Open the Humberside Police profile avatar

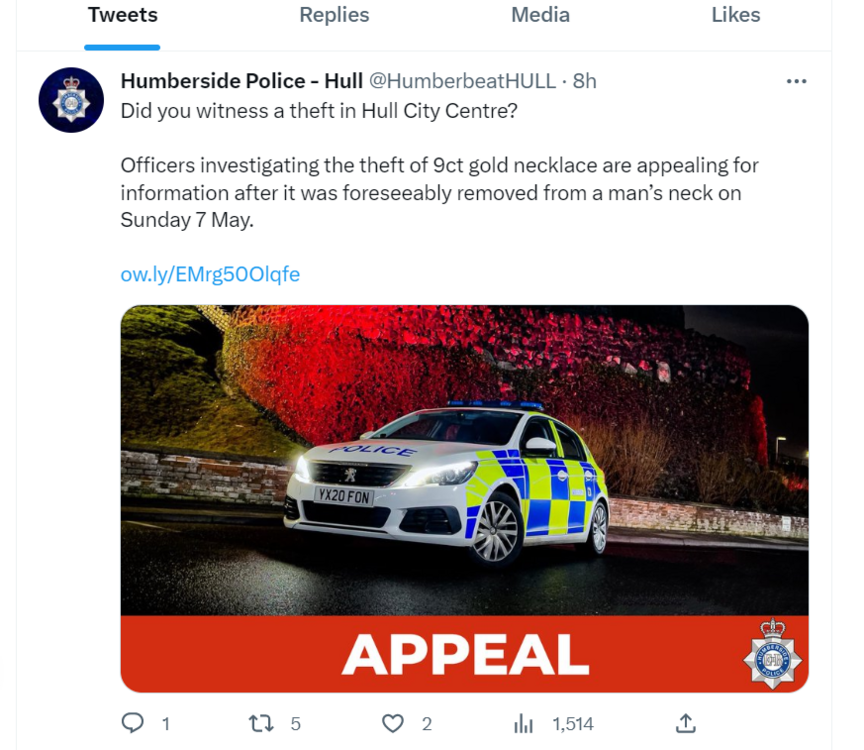[71, 100]
